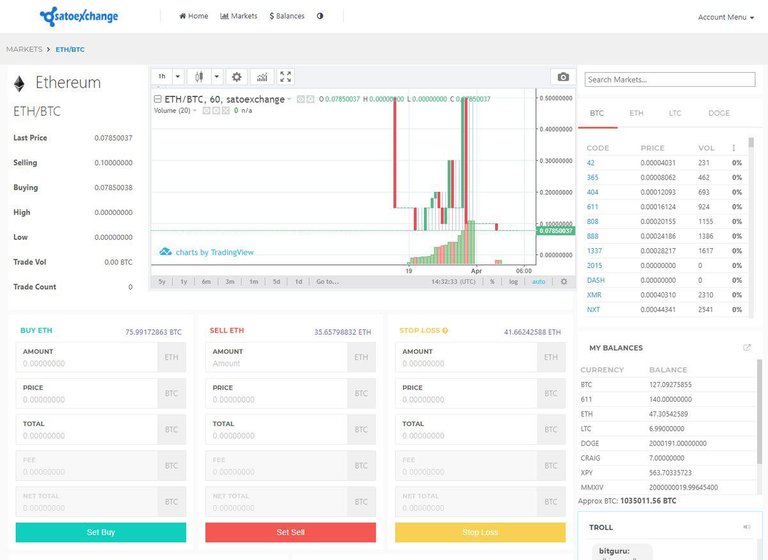The width and height of the screenshot is (768, 560).
Task: Go to Home in the navigation bar
Action: coord(193,16)
